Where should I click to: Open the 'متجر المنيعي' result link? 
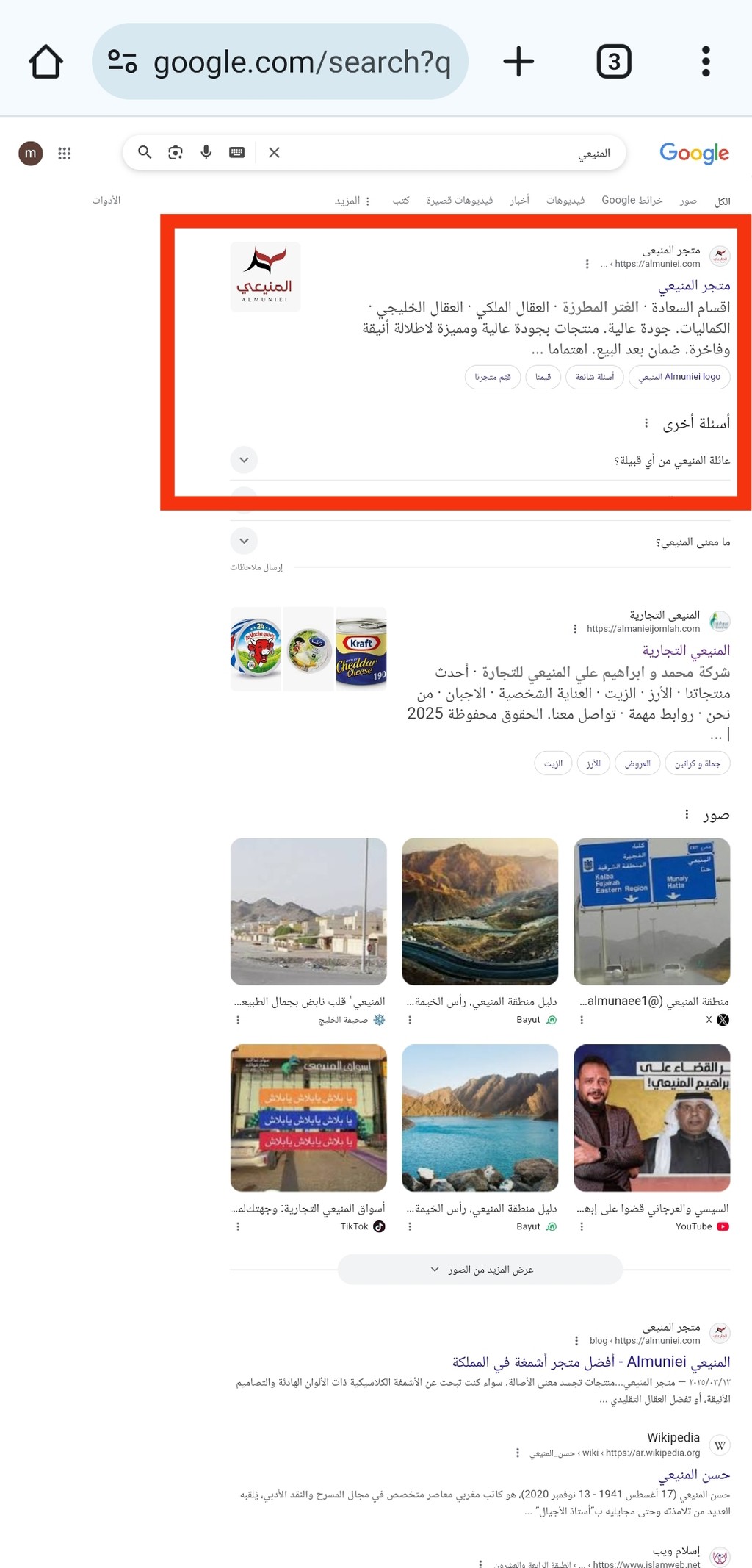pyautogui.click(x=694, y=285)
